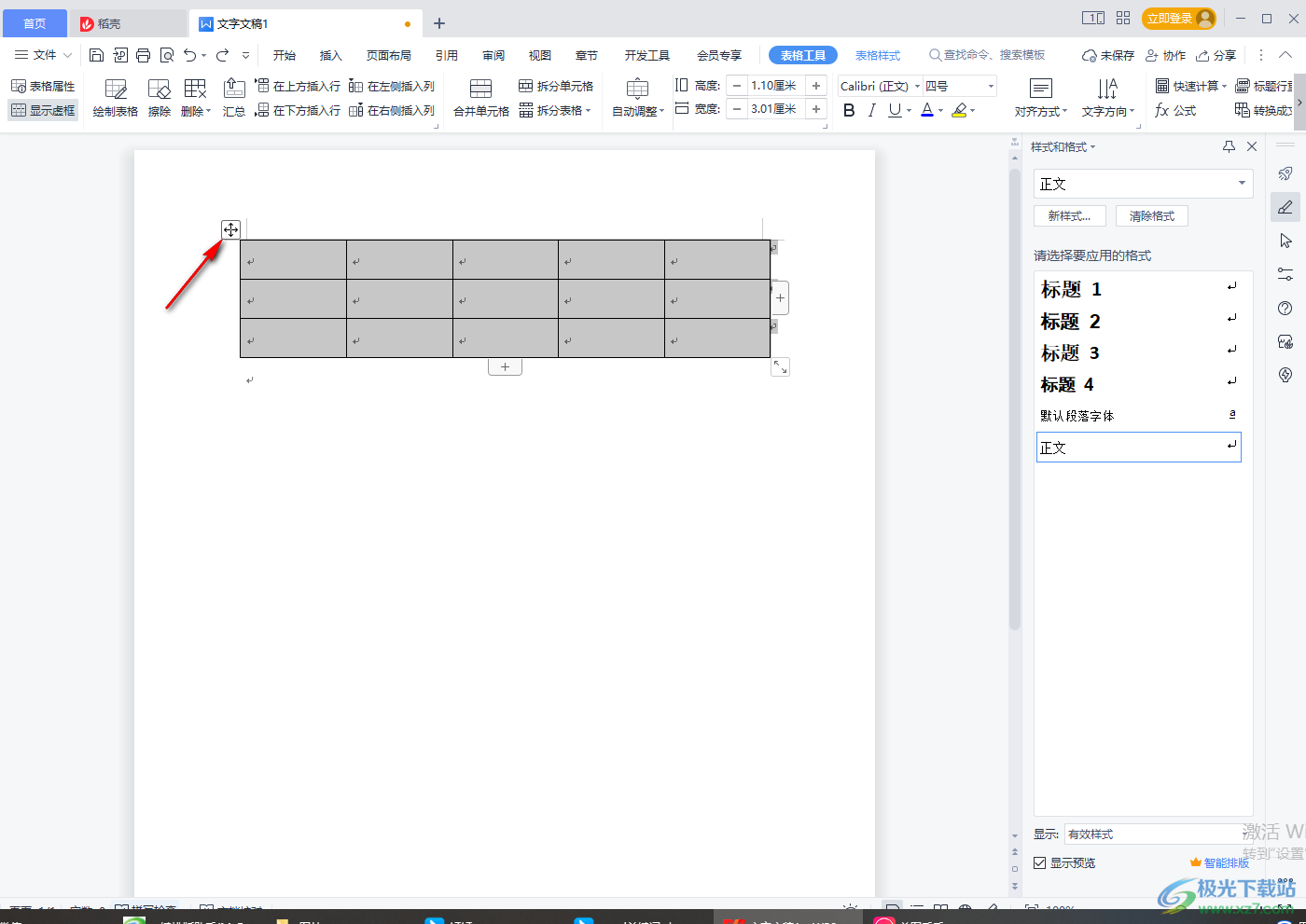Click the Save icon in quick access toolbar
This screenshot has width=1306, height=924.
(x=96, y=55)
